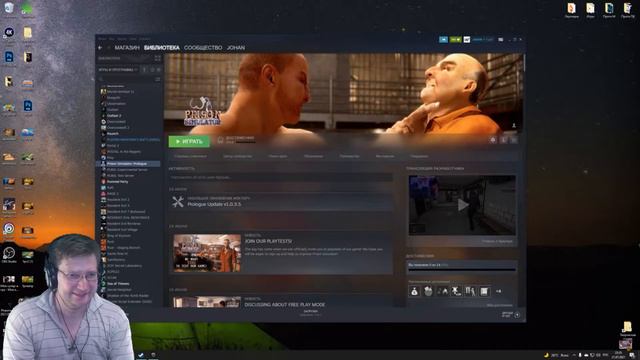Open the blue announcements icon in Steam header

(x=443, y=40)
